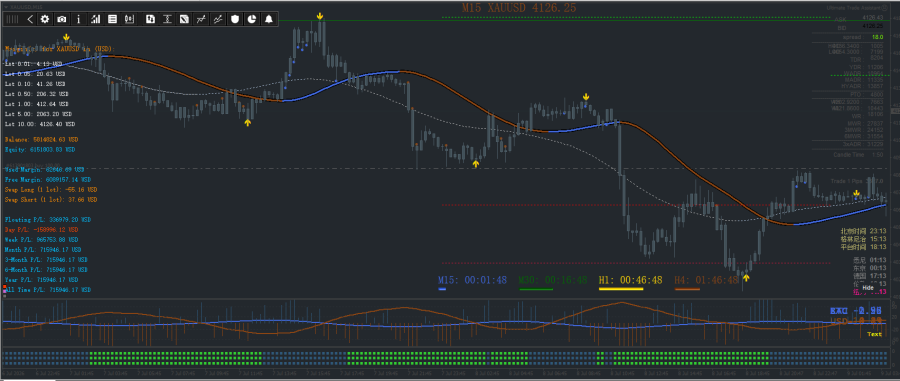The width and height of the screenshot is (900, 381).
Task: Open the list rows icon in the toolbar
Action: pos(112,19)
